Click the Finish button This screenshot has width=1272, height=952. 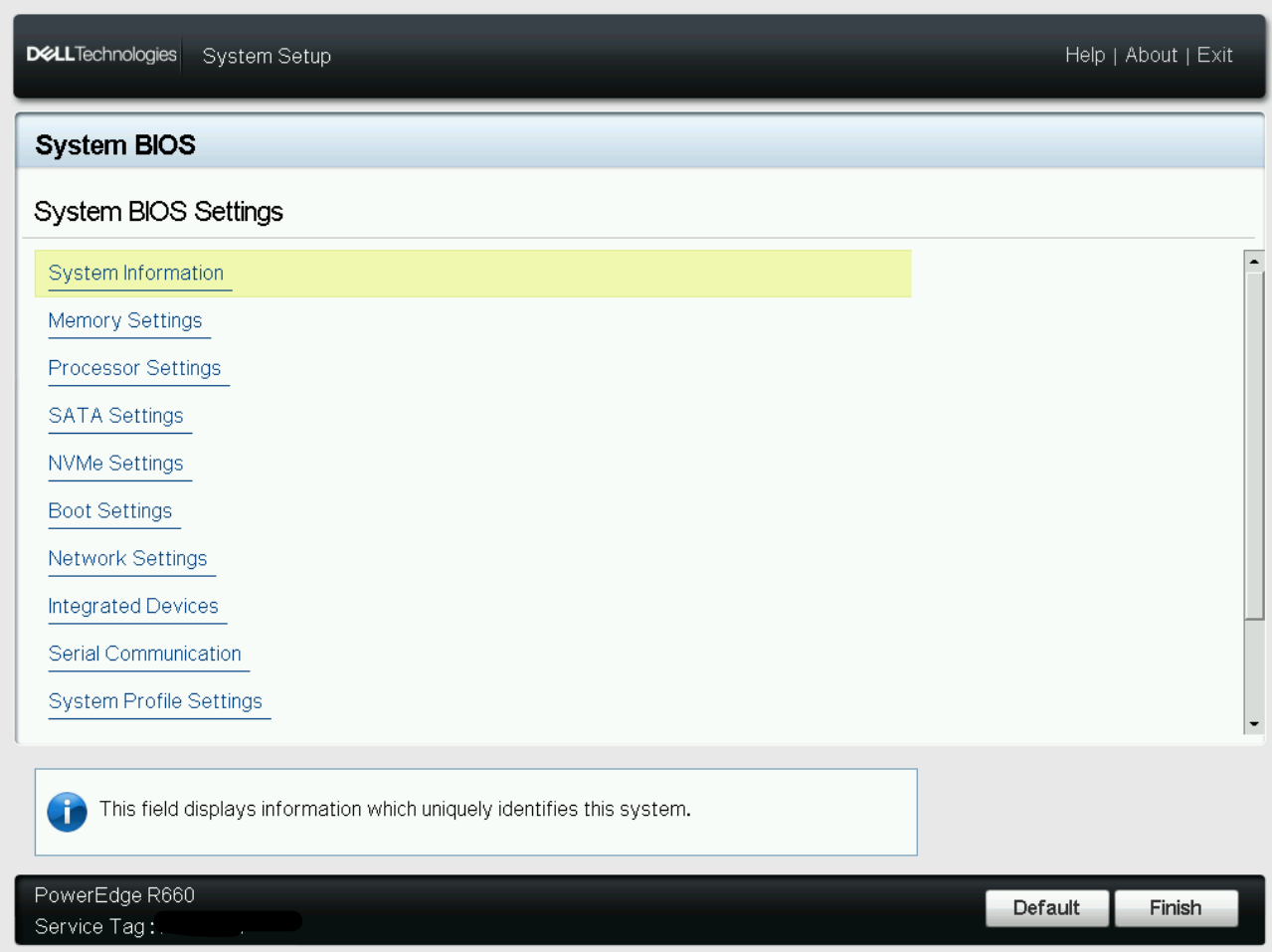[1176, 908]
